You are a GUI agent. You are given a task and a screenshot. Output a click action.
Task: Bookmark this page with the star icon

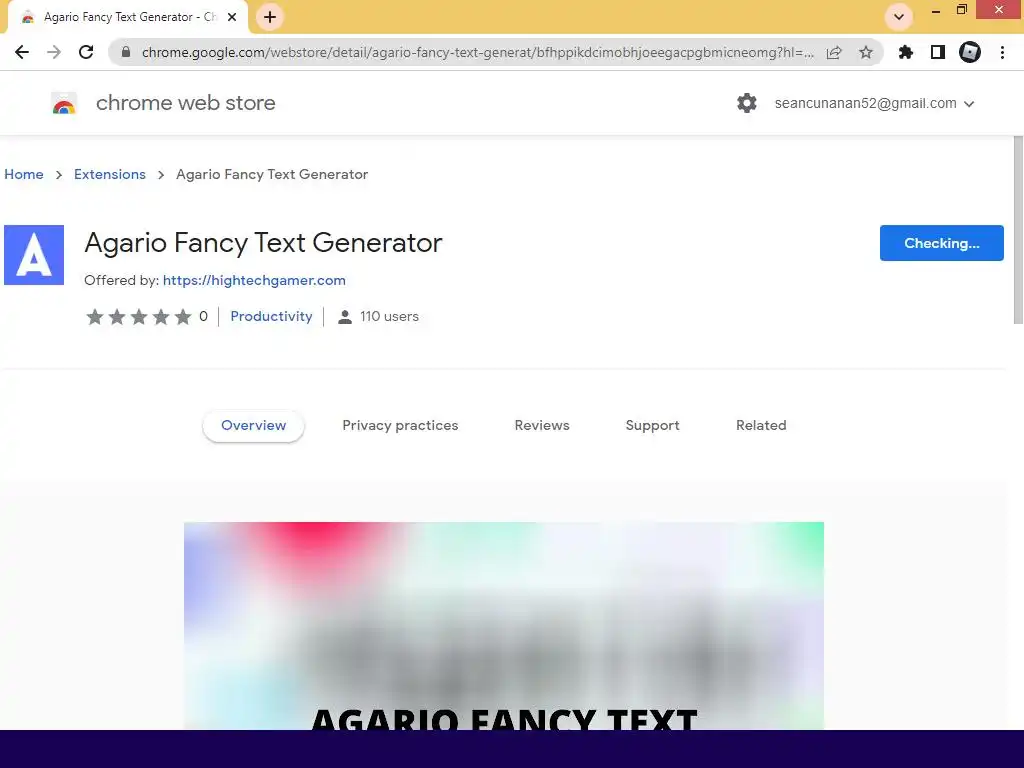(865, 52)
